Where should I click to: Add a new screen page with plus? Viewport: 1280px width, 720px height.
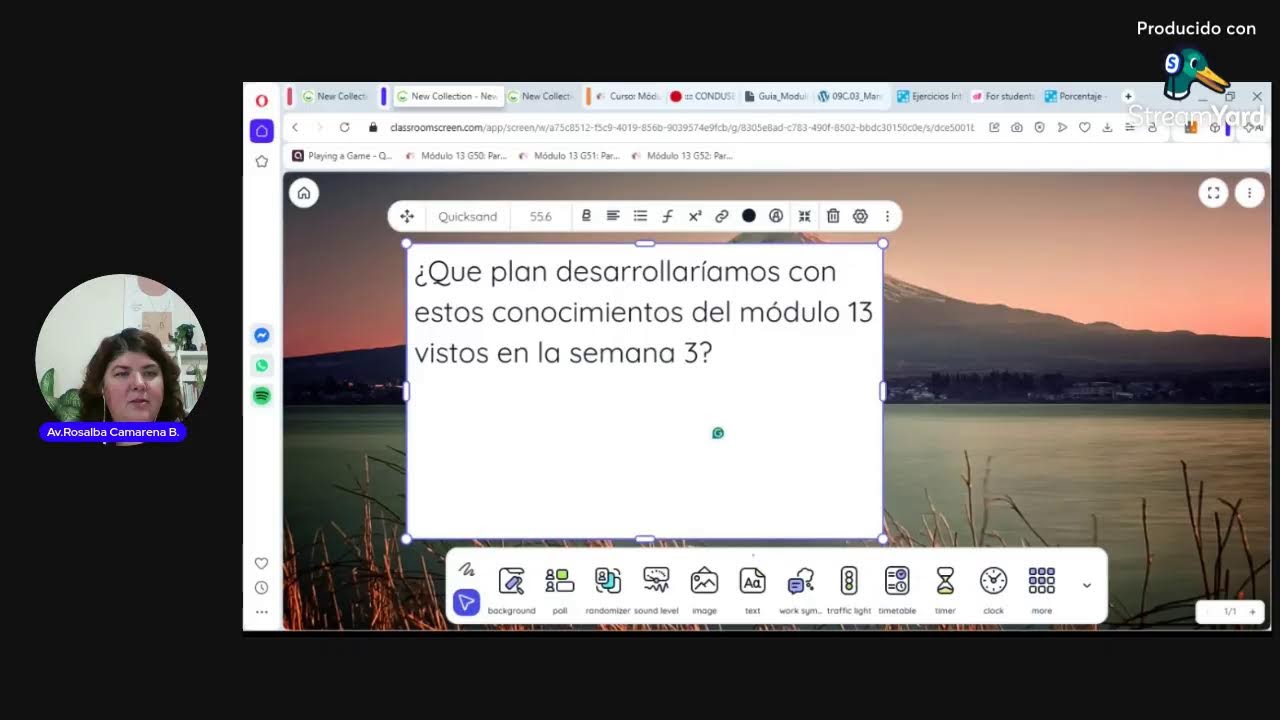click(1251, 611)
